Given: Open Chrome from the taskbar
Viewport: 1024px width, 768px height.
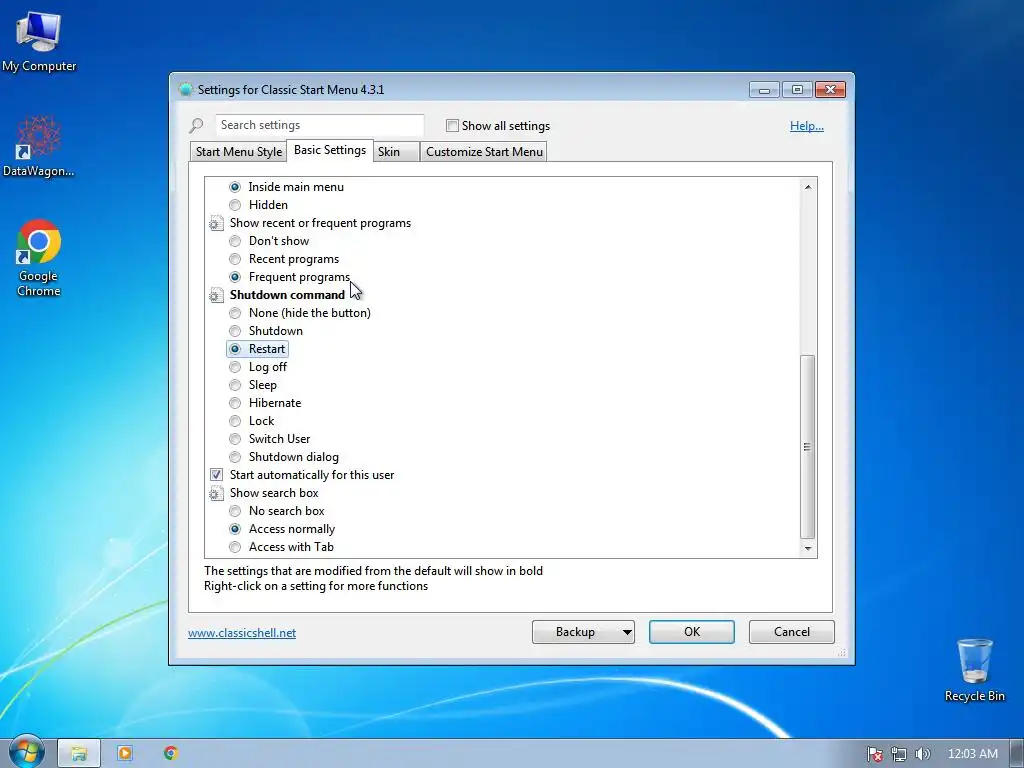Looking at the screenshot, I should click(171, 753).
